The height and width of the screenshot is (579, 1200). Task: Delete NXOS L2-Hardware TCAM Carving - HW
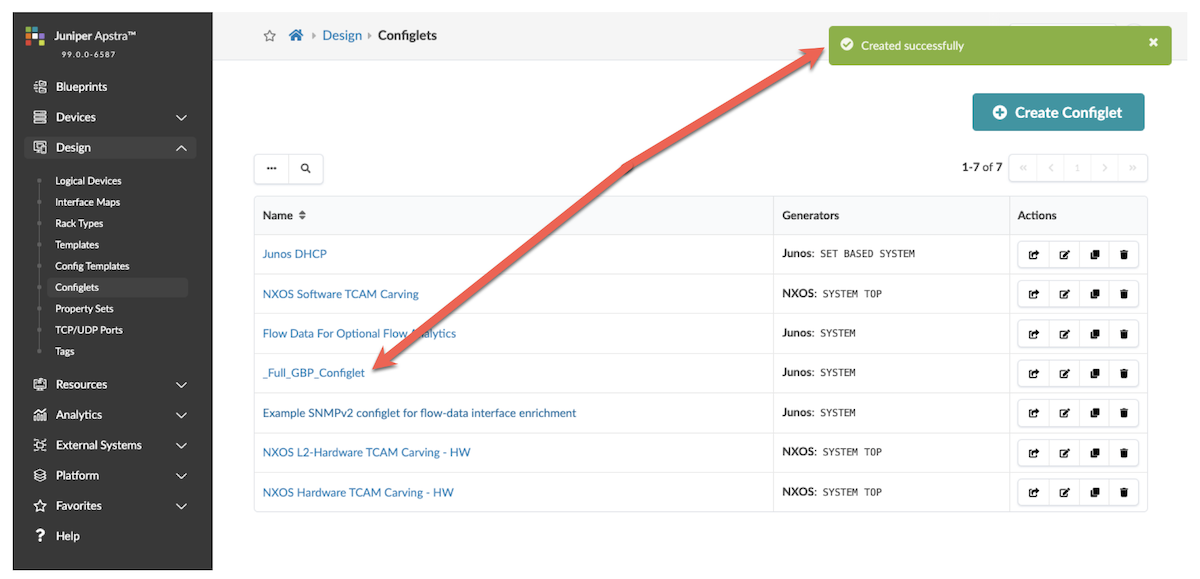pos(1124,453)
